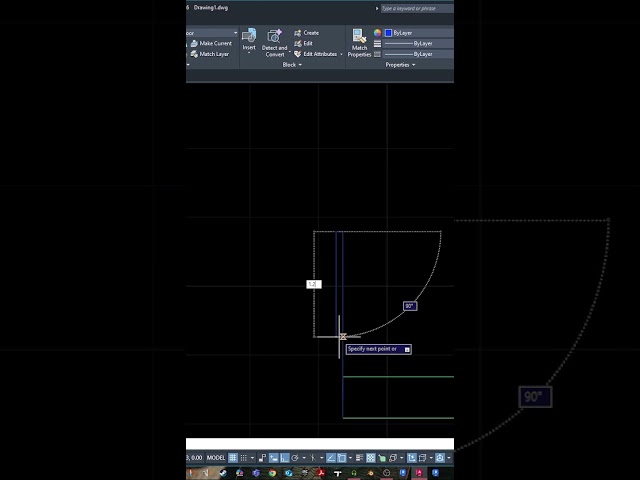Click the Gizmo status bar icon

pyautogui.click(x=440, y=458)
